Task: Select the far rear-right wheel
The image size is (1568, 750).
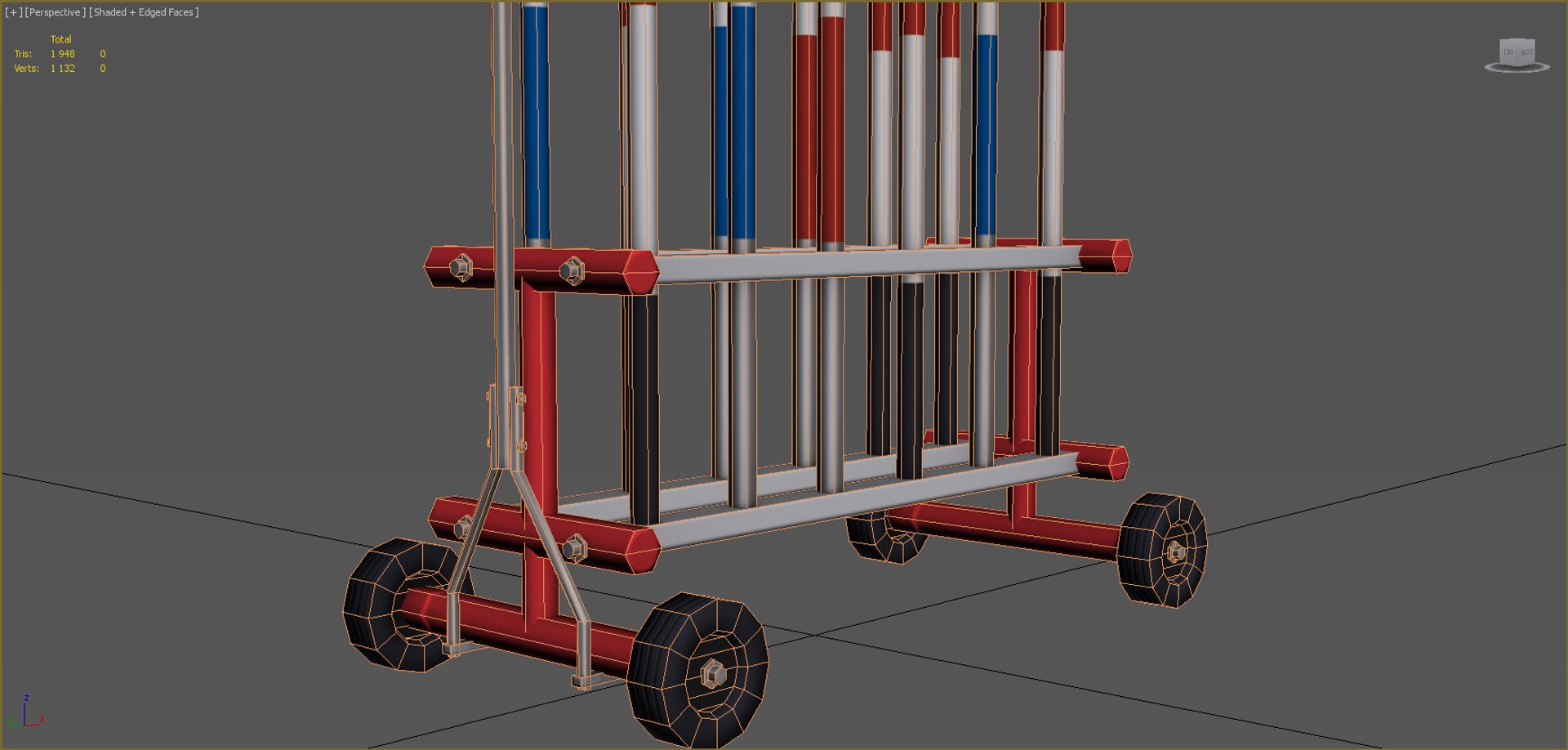Action: point(1161,550)
